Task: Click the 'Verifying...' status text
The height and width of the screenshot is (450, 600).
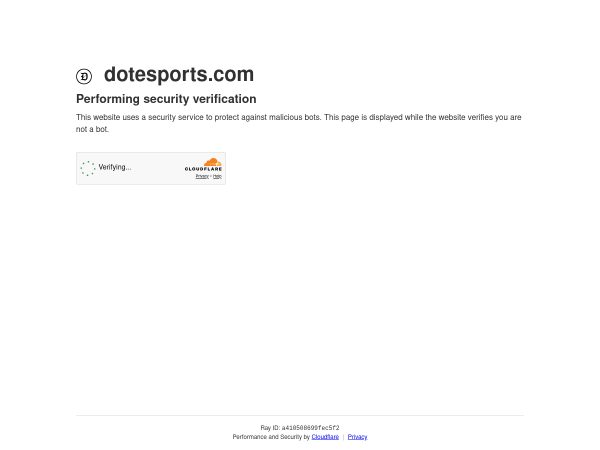Action: point(115,167)
